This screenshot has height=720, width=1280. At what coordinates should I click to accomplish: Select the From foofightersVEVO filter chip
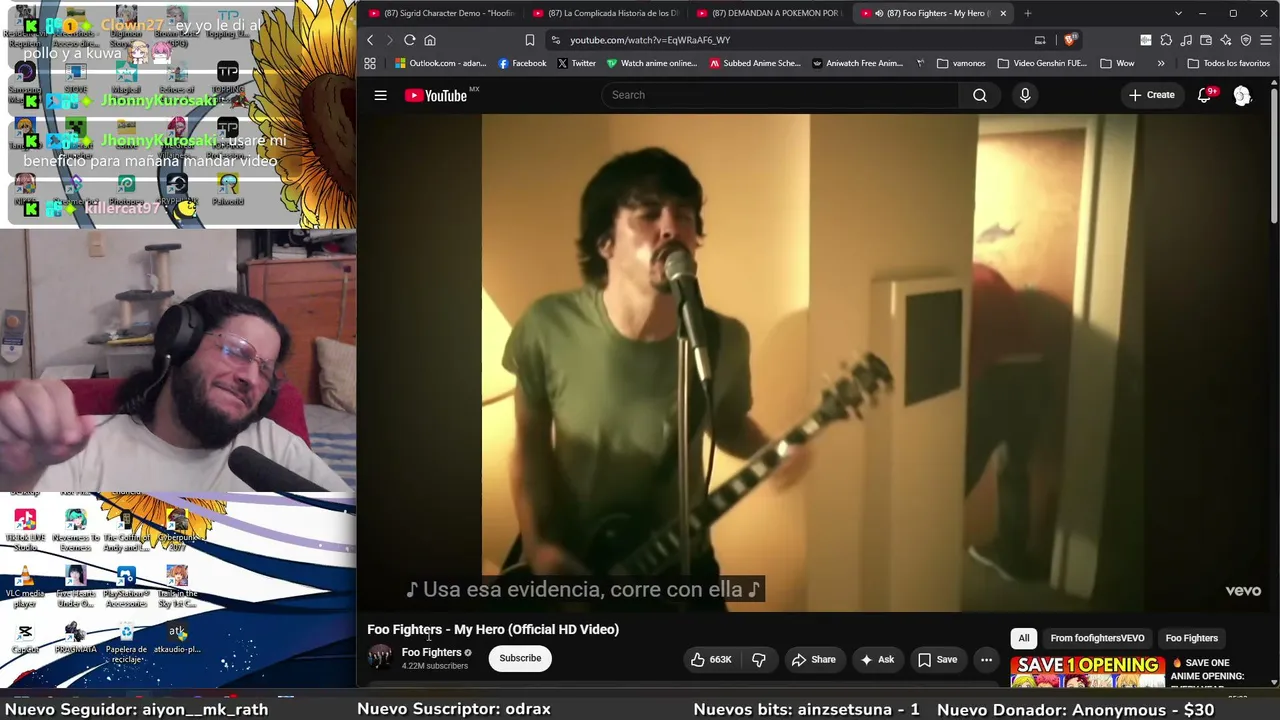(1097, 638)
